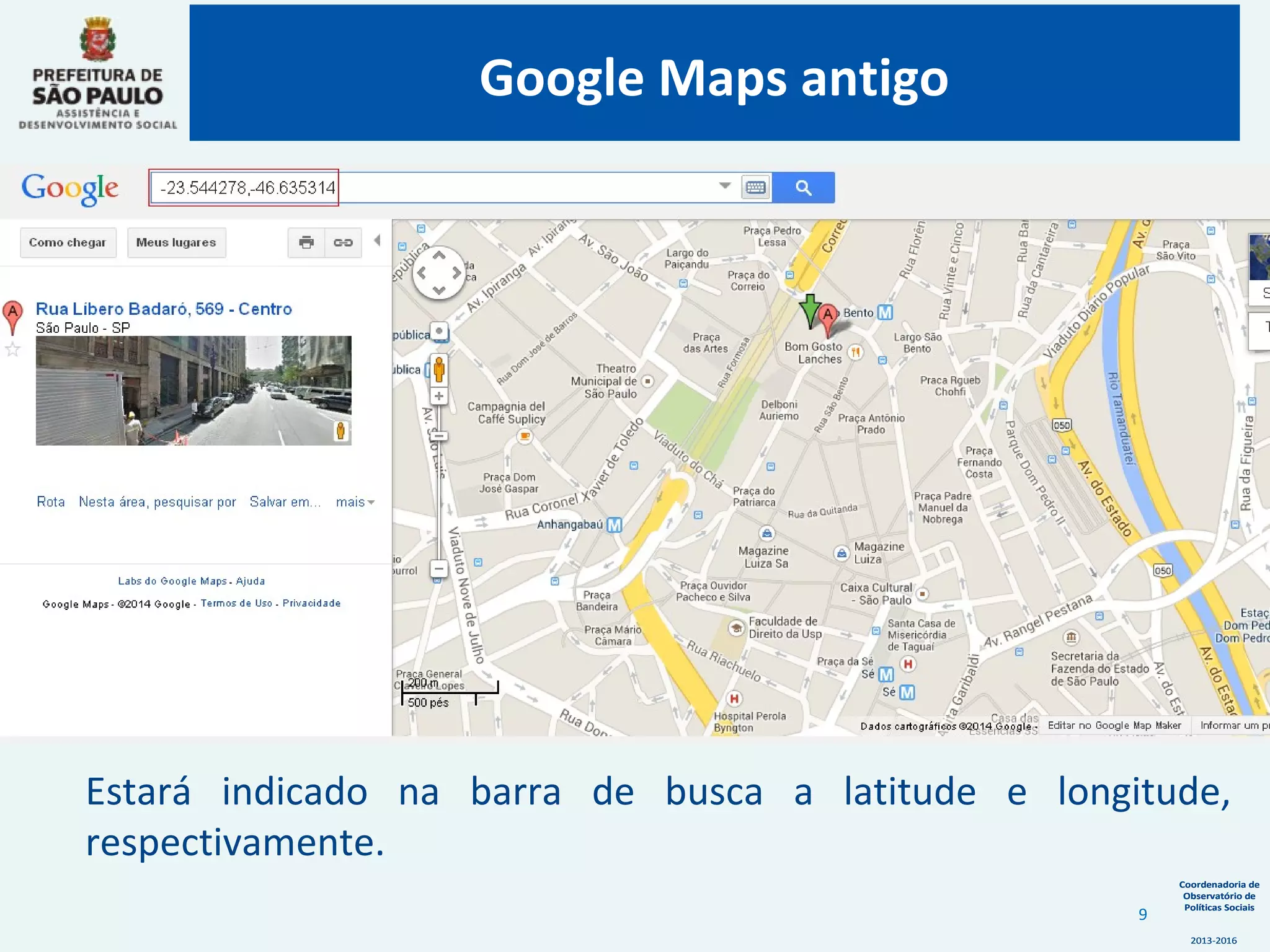Click the Ajuda link
Viewport: 1270px width, 952px height.
coord(251,581)
